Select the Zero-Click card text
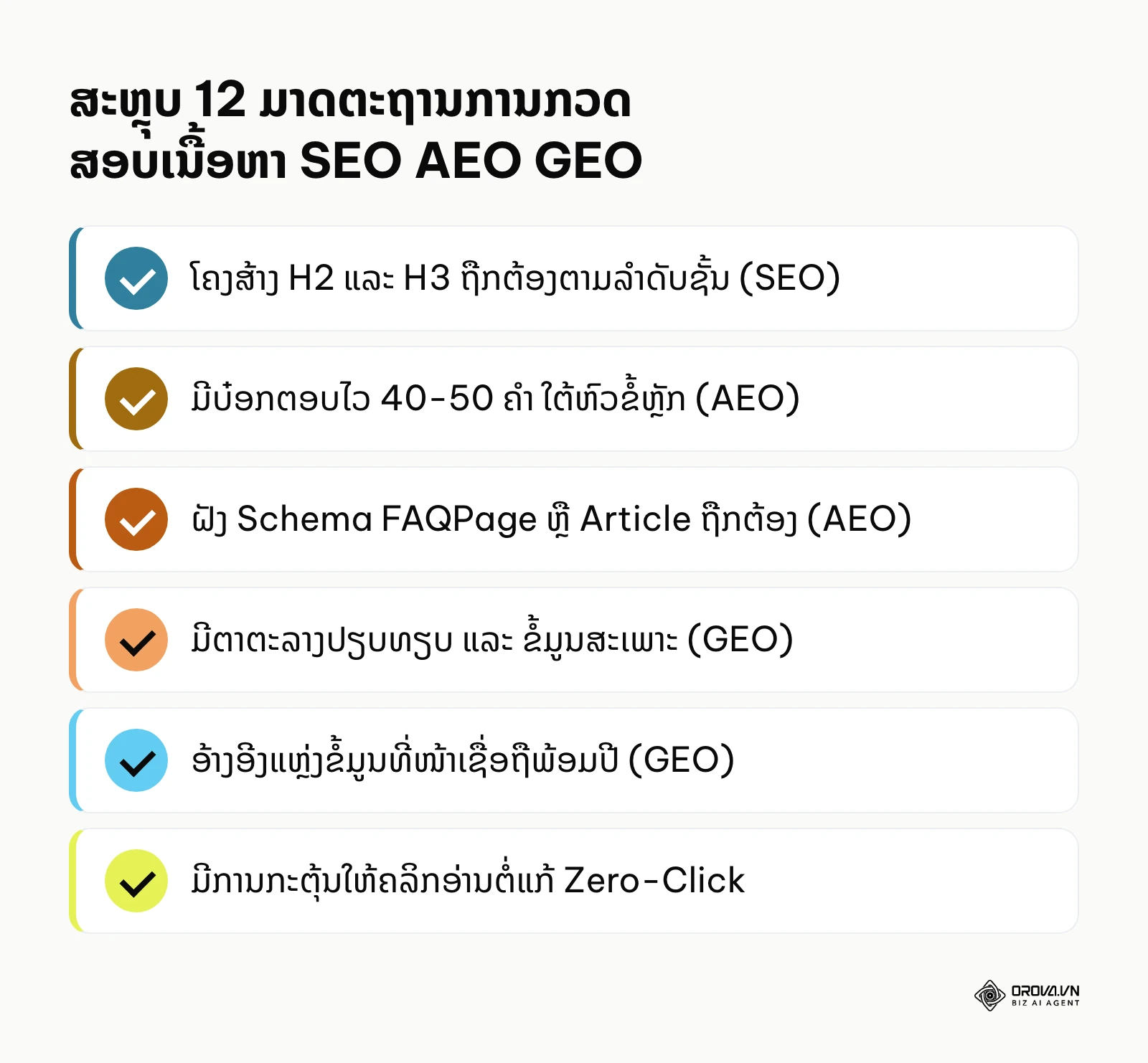 468,881
